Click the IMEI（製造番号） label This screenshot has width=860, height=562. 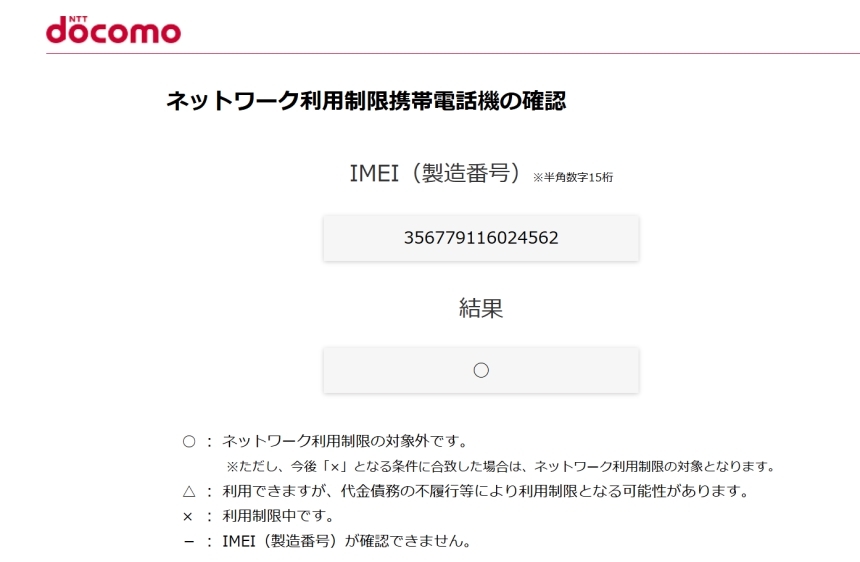click(435, 173)
